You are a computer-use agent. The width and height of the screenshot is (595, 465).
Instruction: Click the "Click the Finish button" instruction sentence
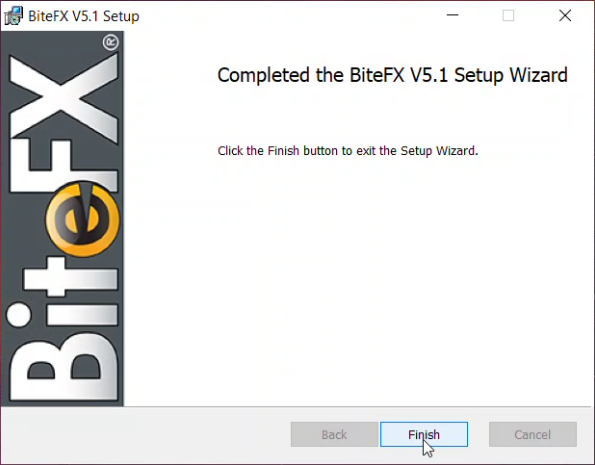click(x=348, y=151)
